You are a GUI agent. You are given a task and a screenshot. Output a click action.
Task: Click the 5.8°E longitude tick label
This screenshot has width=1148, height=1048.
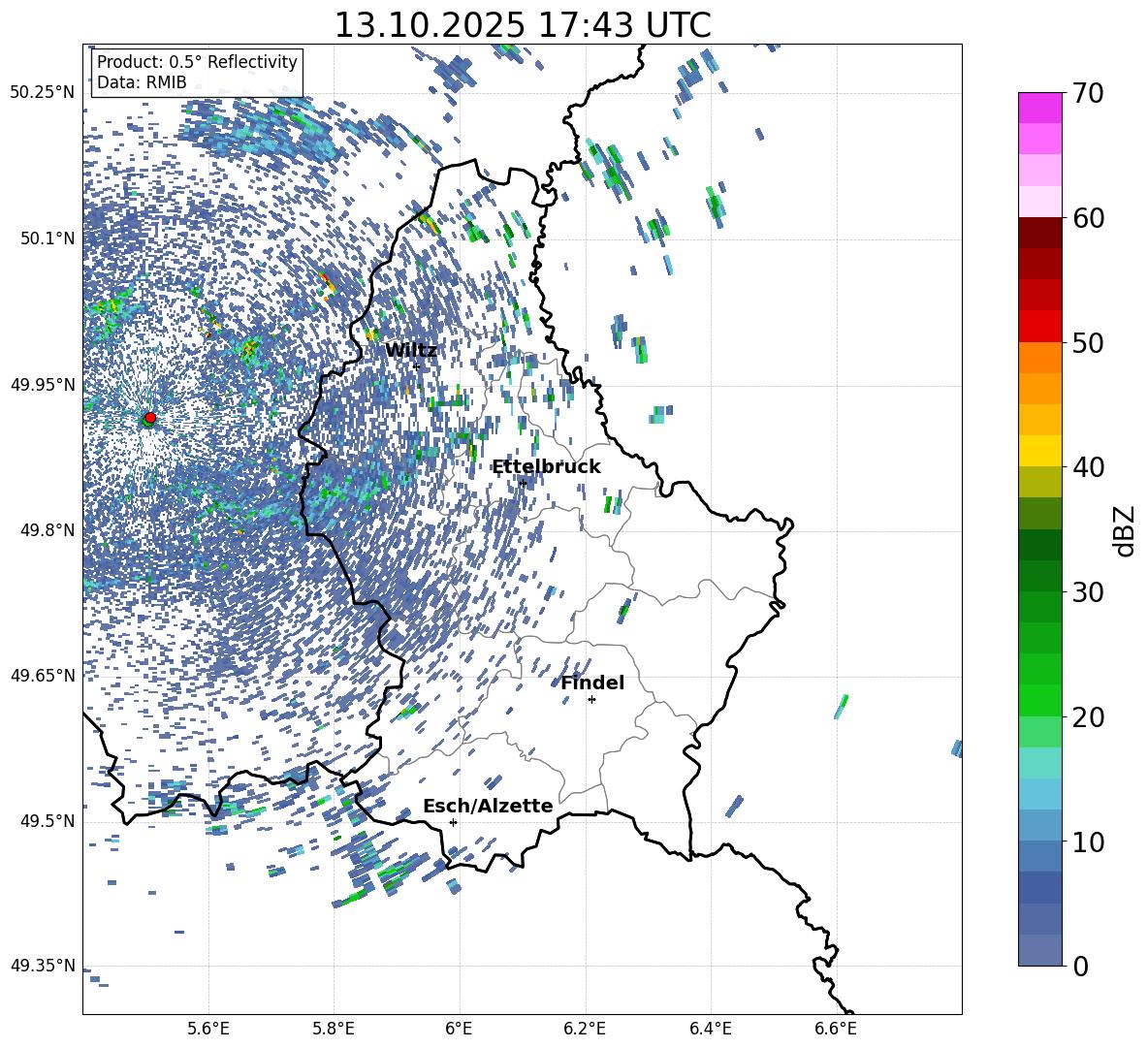pos(334,1029)
